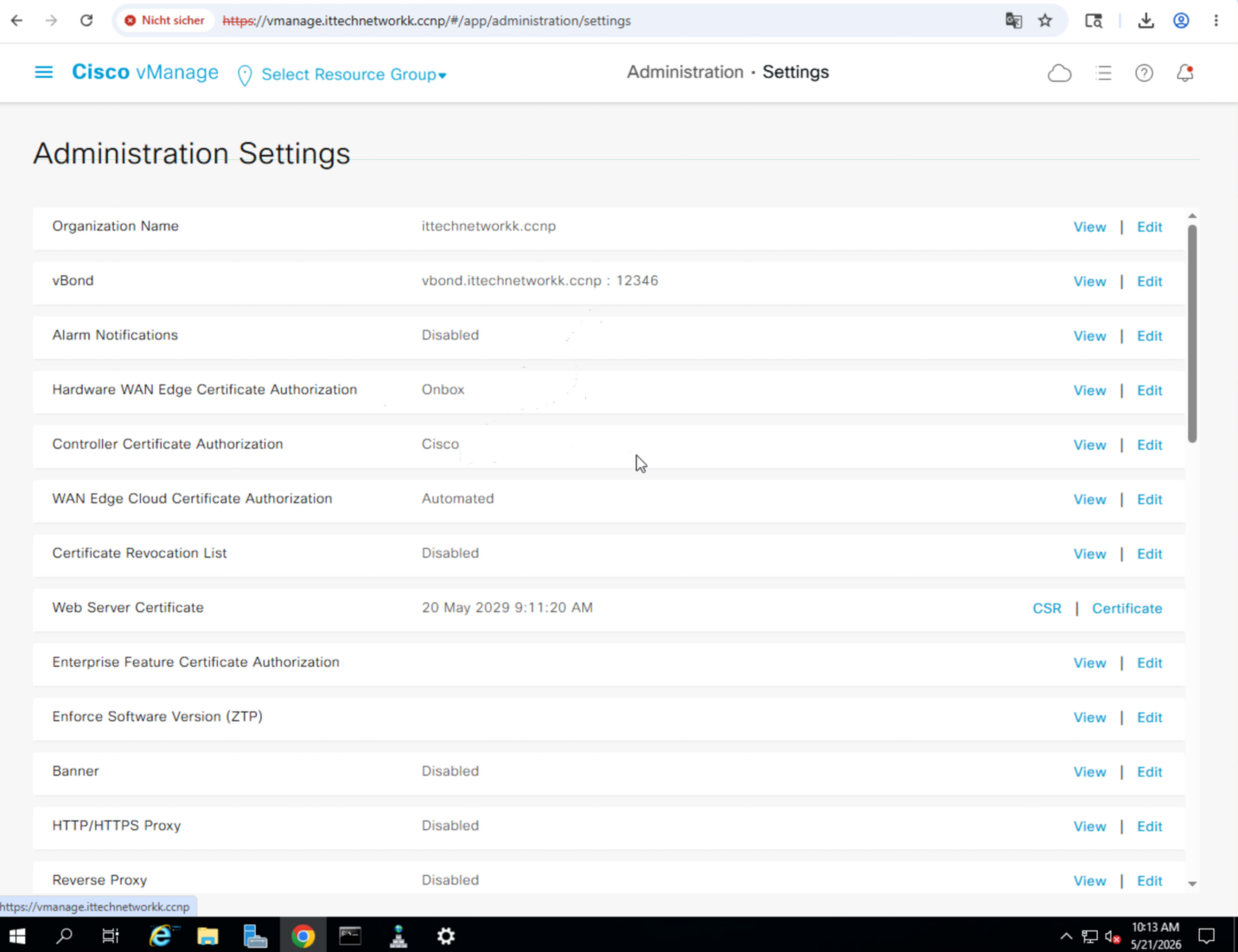Go forward in browser history
1238x952 pixels.
[x=52, y=21]
